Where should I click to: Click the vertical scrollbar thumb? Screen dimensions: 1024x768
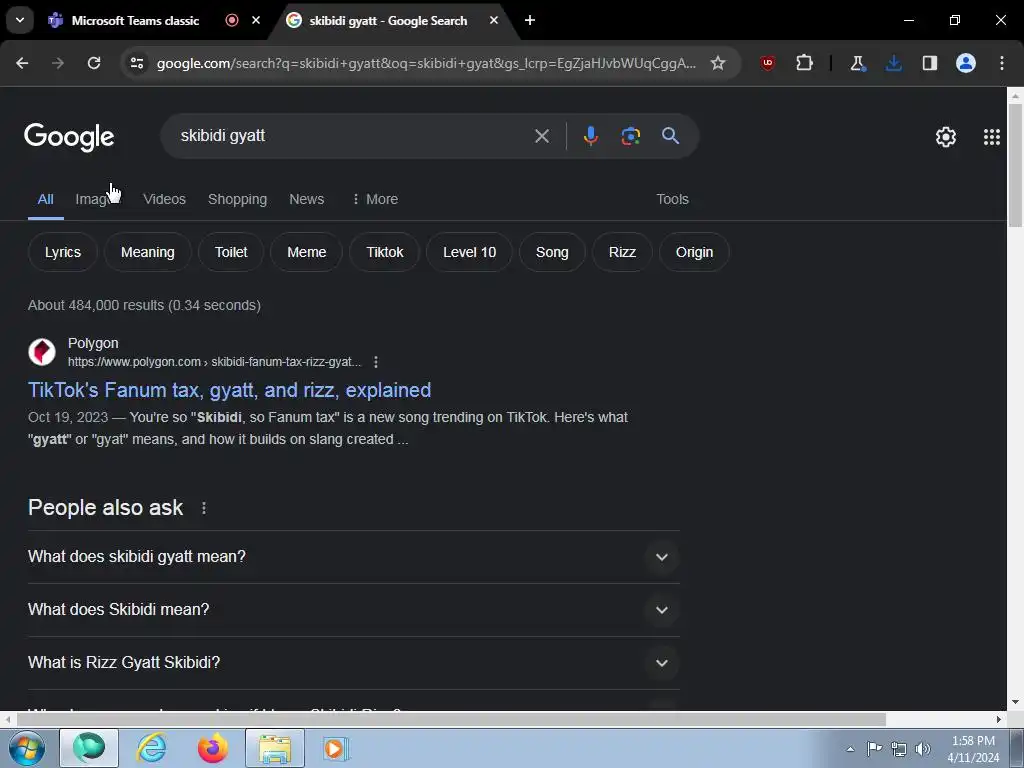pyautogui.click(x=1015, y=165)
